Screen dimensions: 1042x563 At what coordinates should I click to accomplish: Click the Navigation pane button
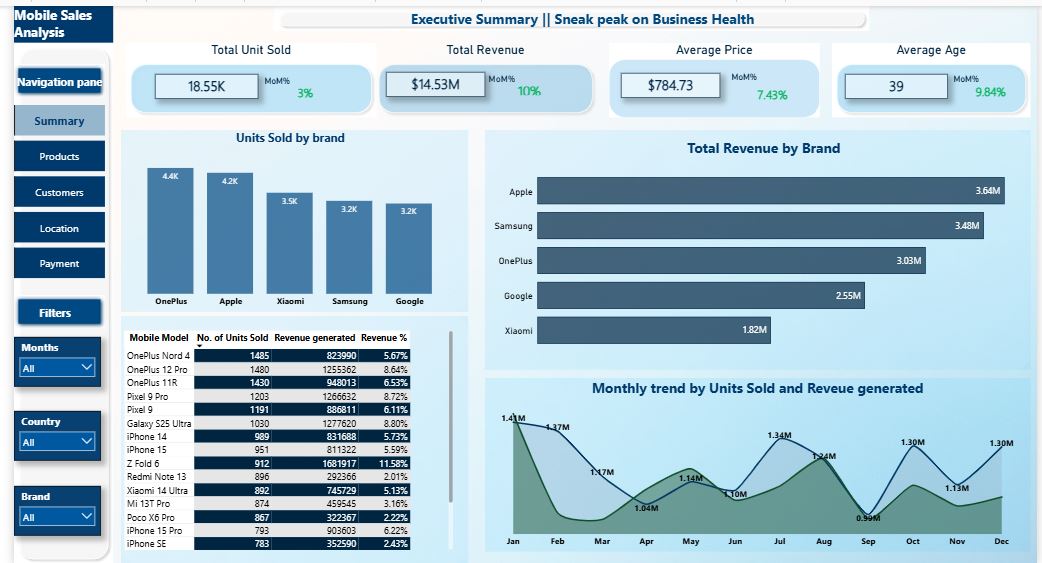59,83
